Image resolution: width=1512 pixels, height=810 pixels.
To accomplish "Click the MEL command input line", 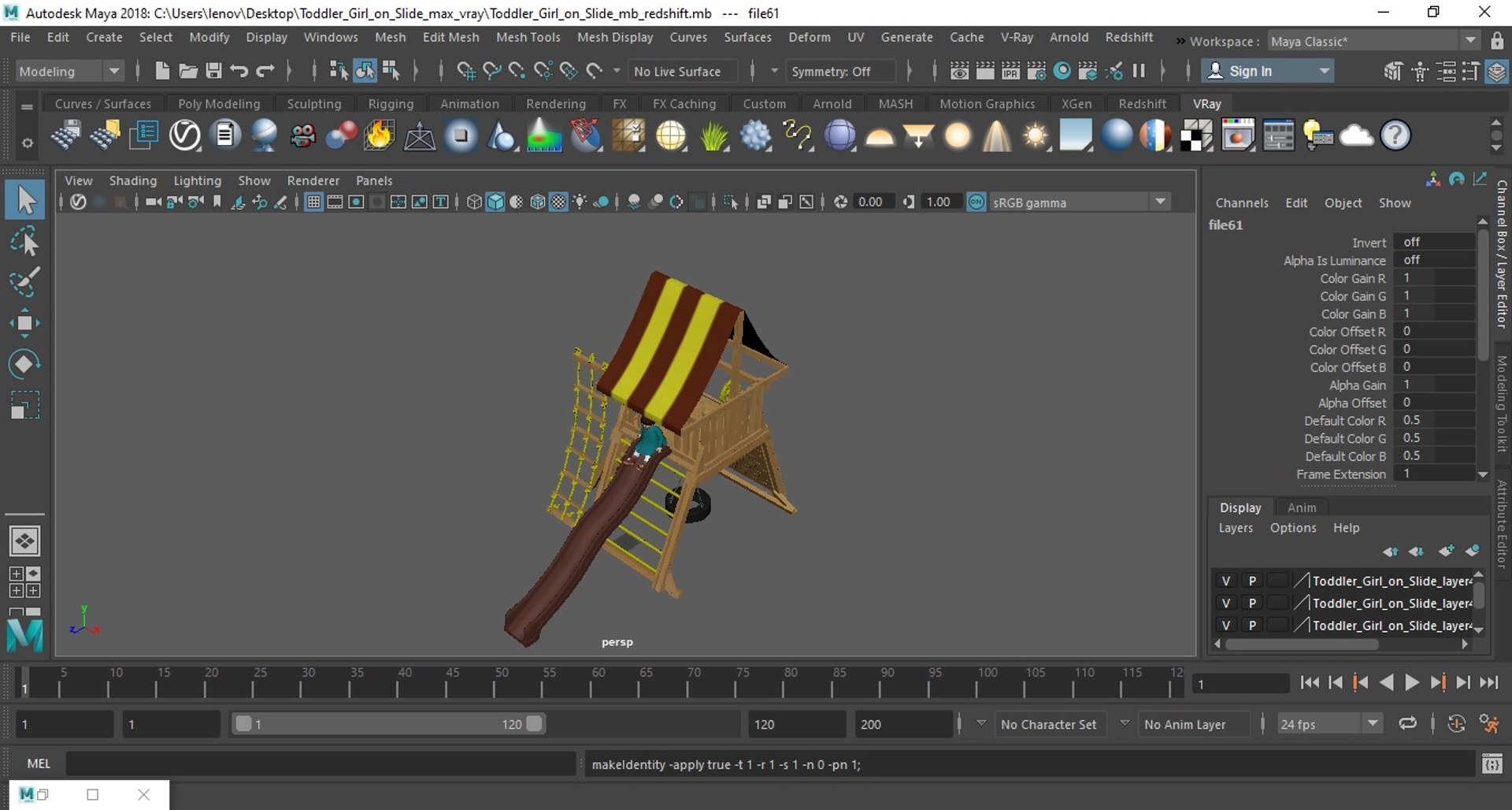I will click(x=321, y=764).
